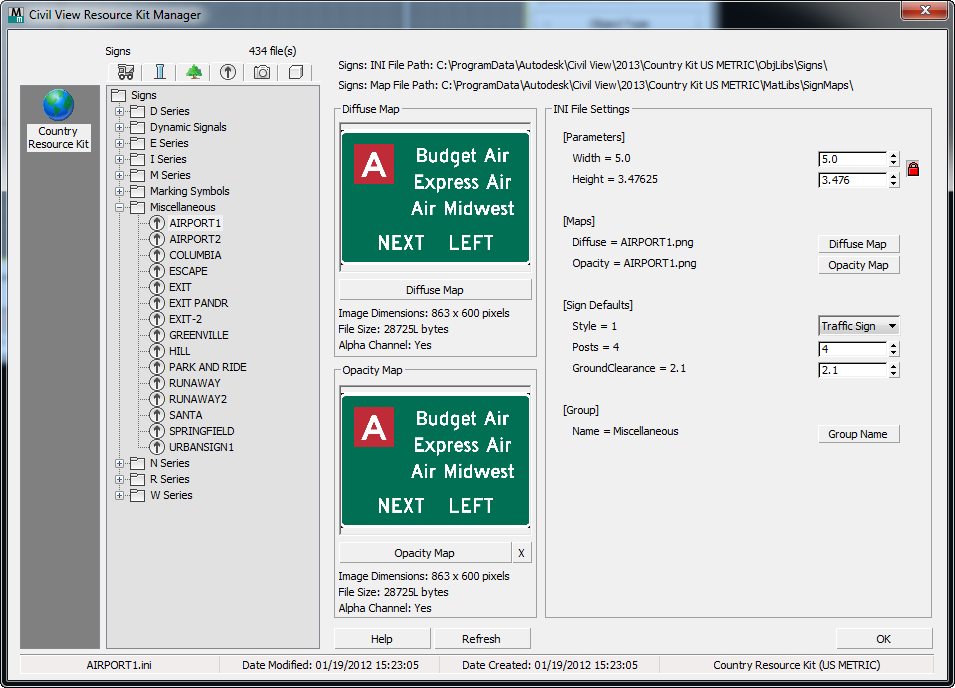
Task: Click the sign icon beside SANTA
Action: pos(157,415)
